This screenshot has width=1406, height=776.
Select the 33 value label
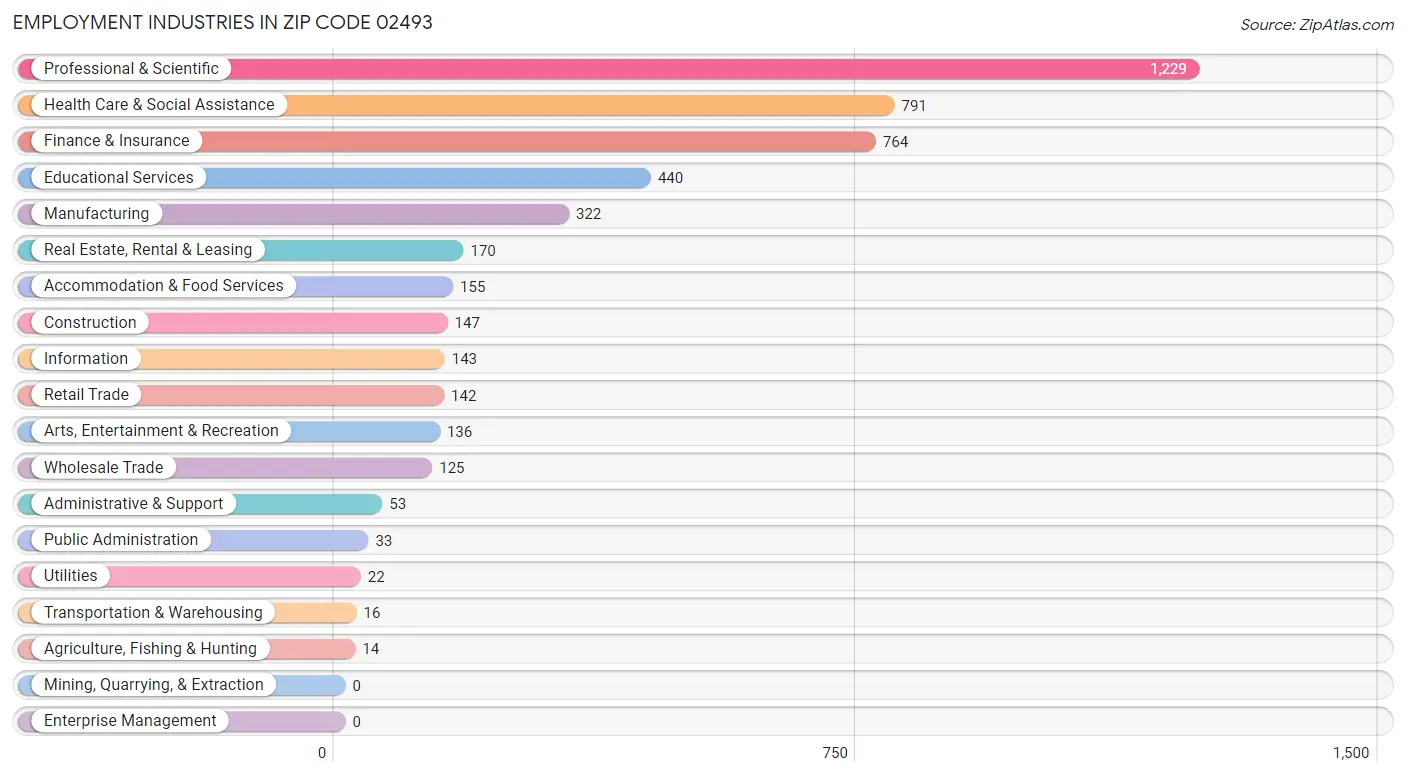[x=384, y=541]
